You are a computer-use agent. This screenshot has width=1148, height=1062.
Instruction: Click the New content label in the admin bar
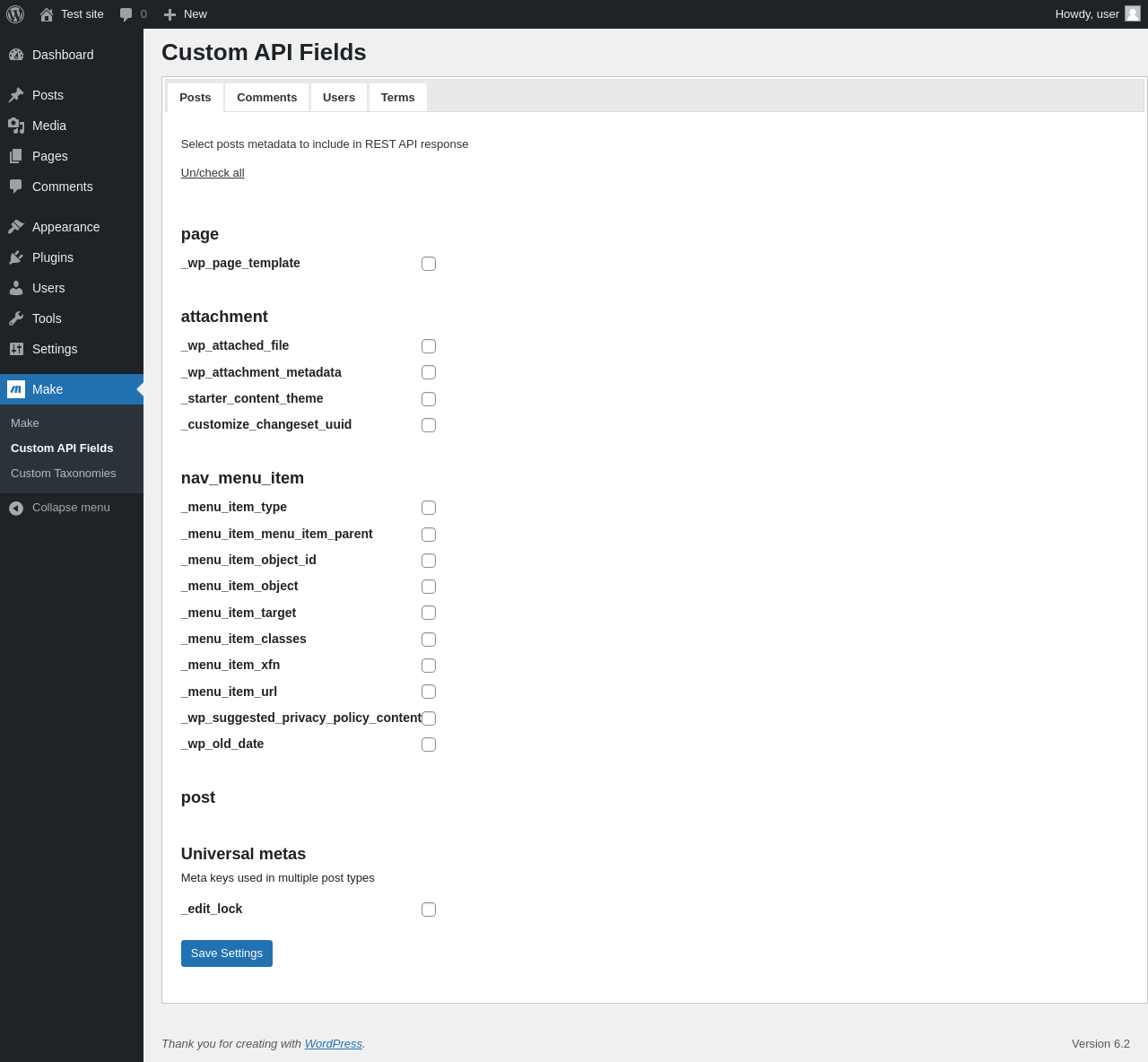click(x=196, y=14)
